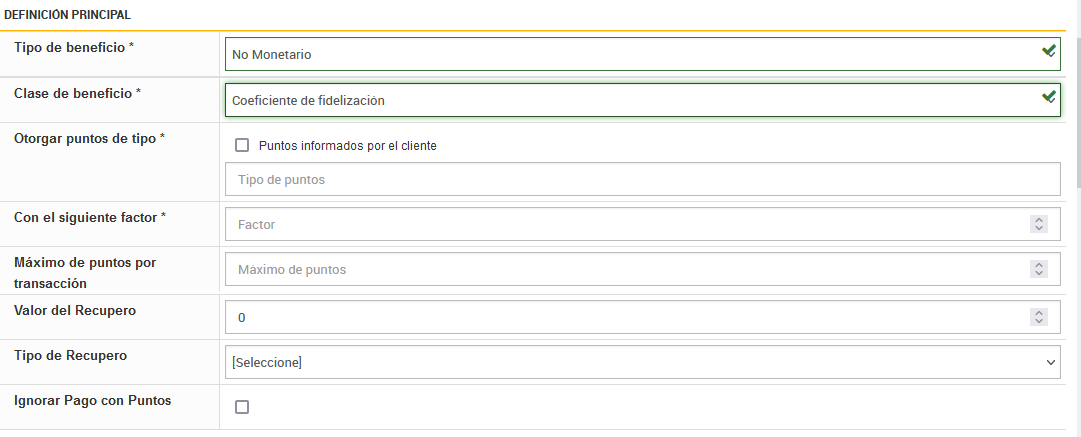Increase Valor del Recupero using up arrow
The width and height of the screenshot is (1081, 437).
[1039, 312]
